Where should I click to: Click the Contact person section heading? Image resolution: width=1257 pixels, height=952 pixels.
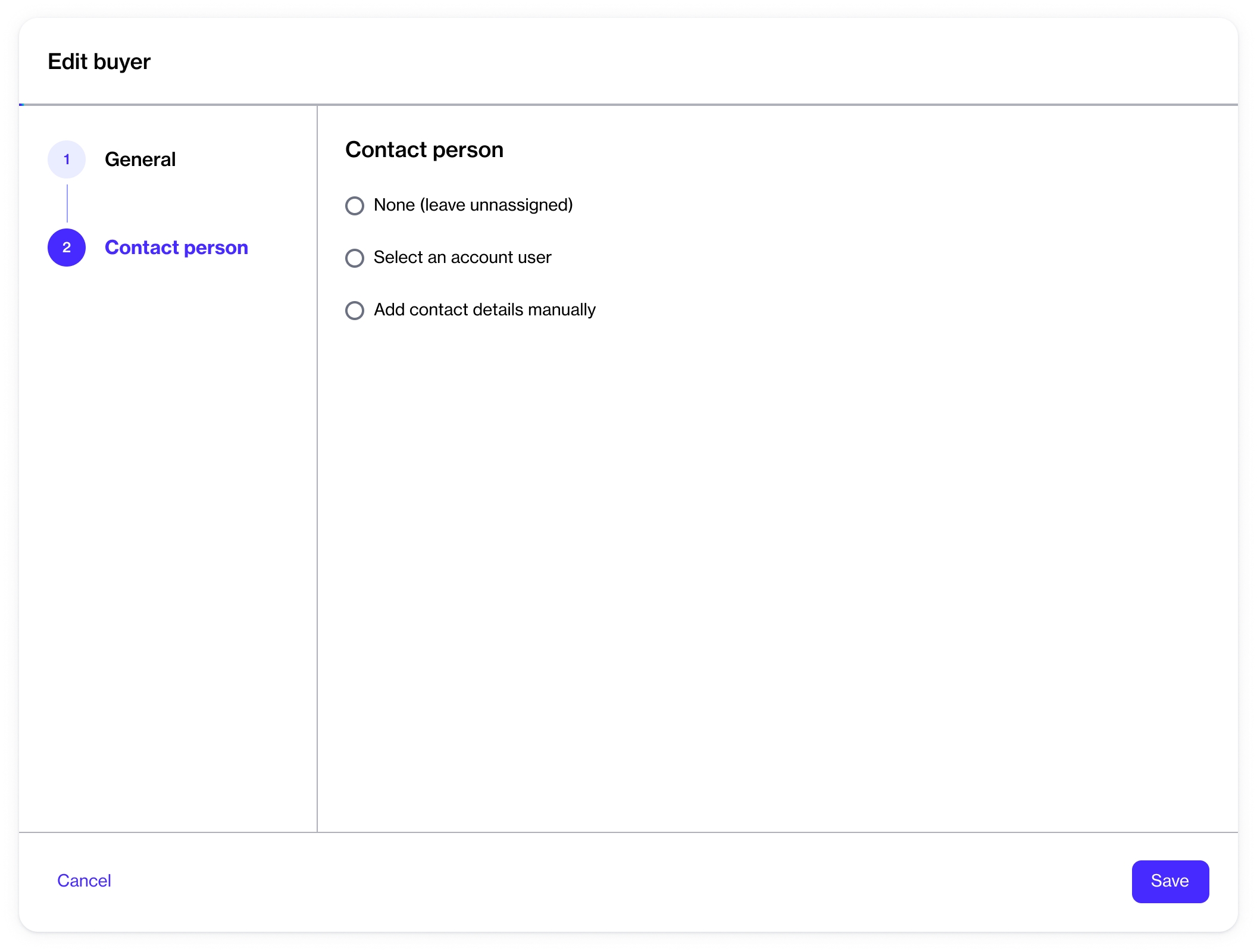pyautogui.click(x=424, y=150)
